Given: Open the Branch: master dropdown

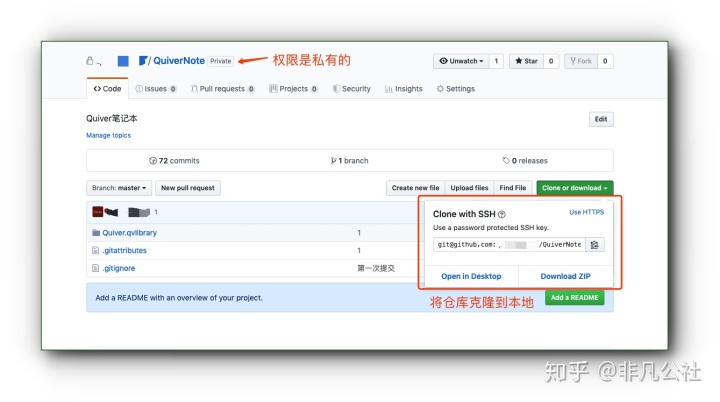Looking at the screenshot, I should 119,188.
